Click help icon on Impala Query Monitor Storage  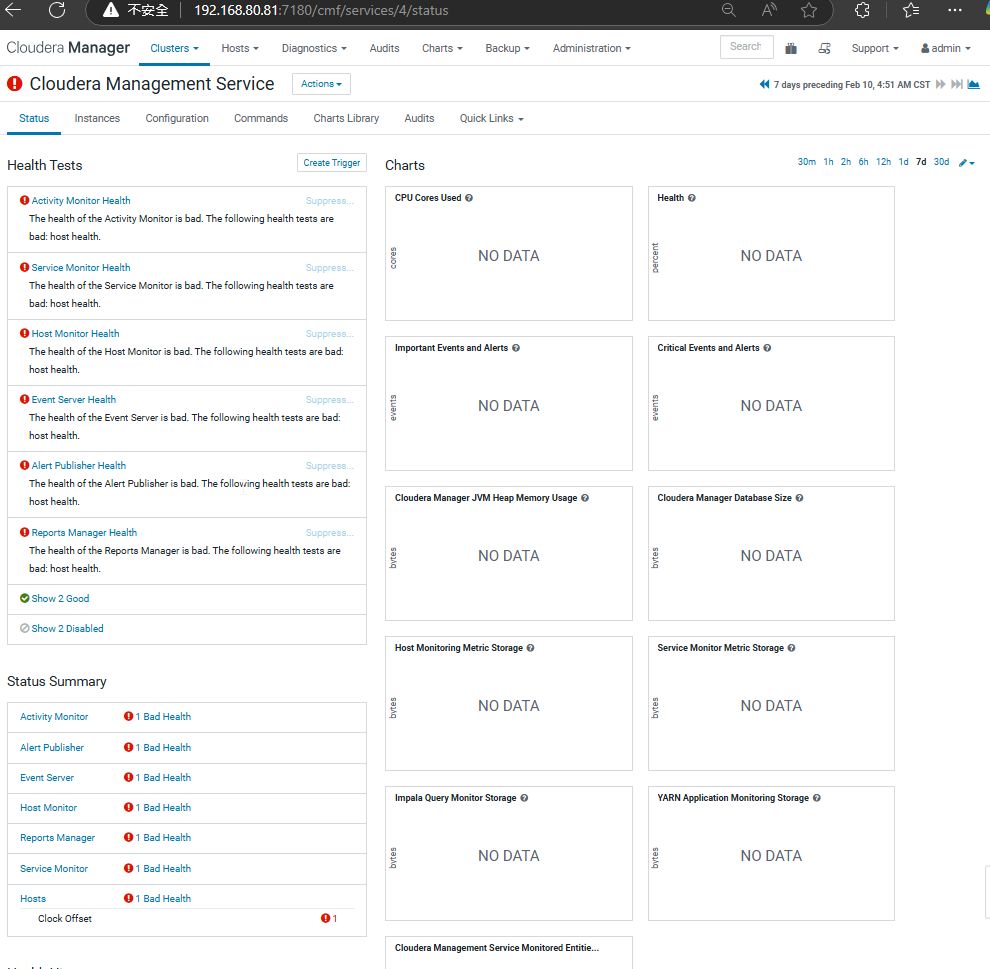click(x=524, y=798)
